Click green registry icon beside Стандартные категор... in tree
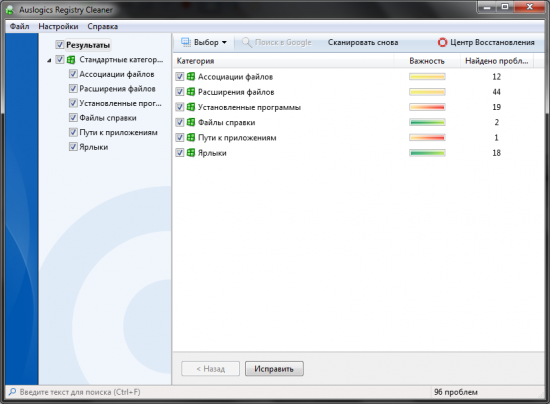This screenshot has width=550, height=404. (x=71, y=60)
